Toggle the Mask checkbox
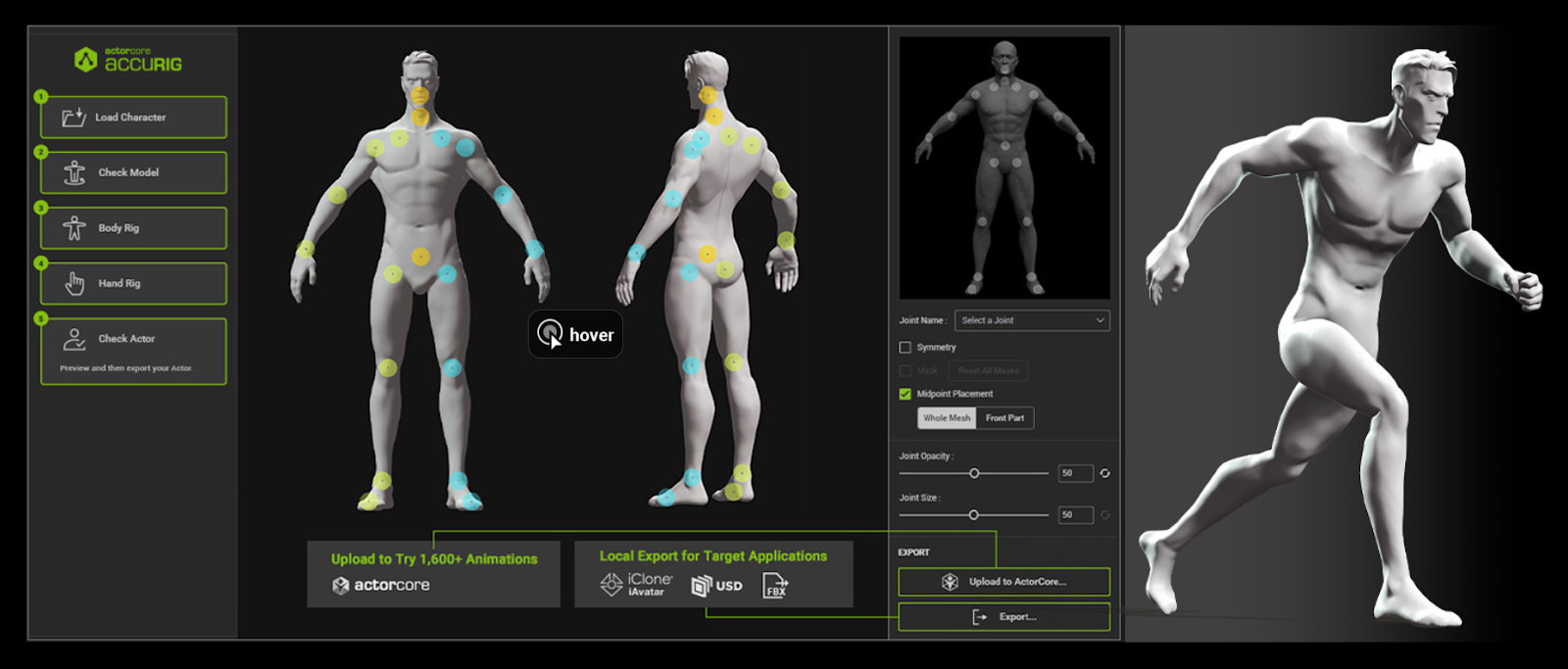Viewport: 1568px width, 669px height. click(905, 370)
